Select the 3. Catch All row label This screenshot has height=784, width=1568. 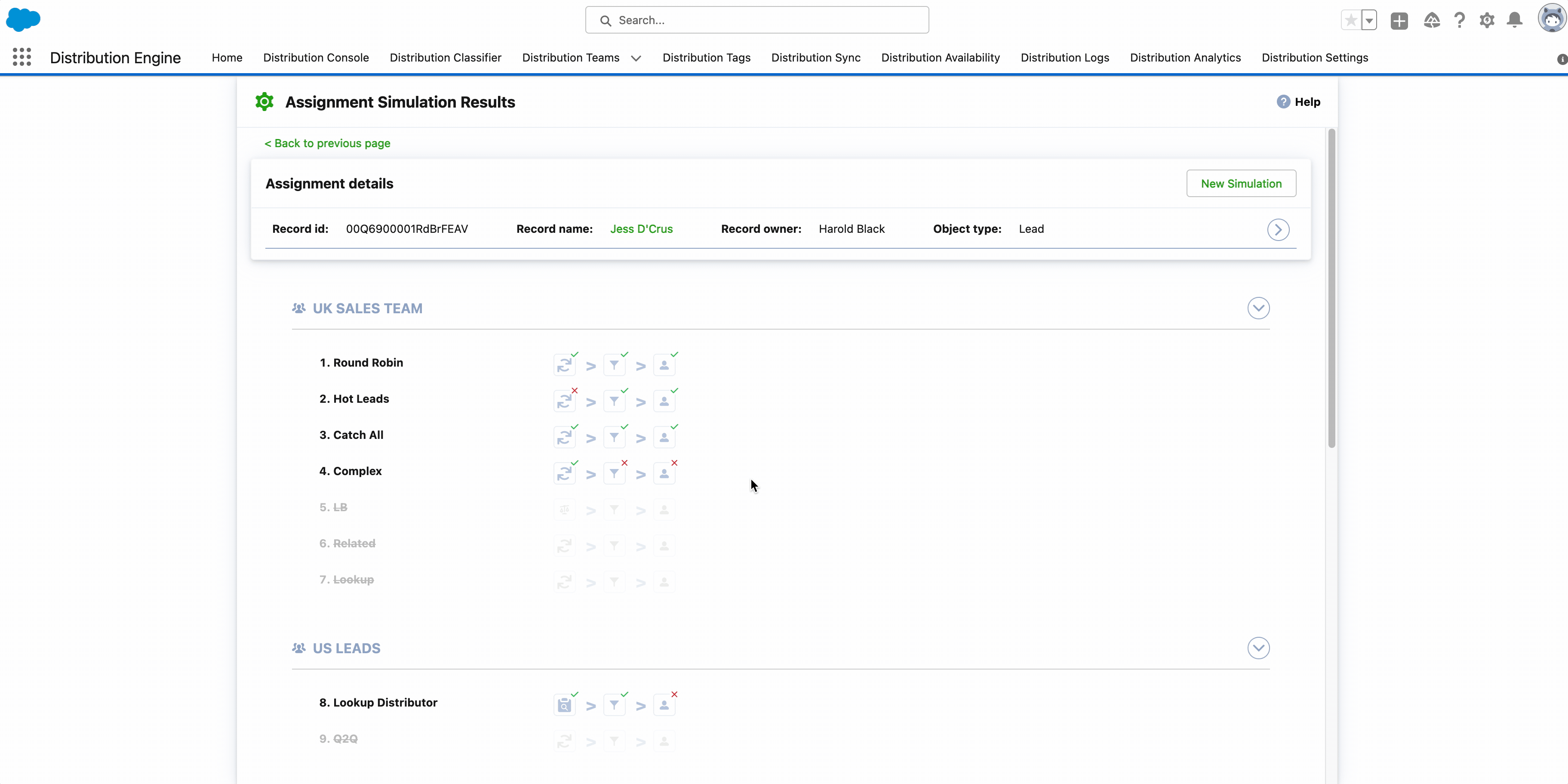(351, 435)
